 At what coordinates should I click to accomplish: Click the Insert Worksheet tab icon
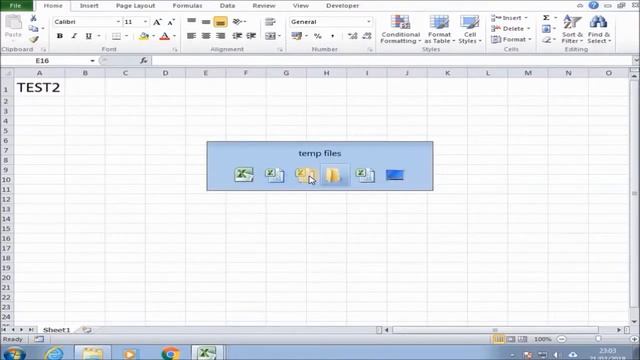pyautogui.click(x=87, y=329)
